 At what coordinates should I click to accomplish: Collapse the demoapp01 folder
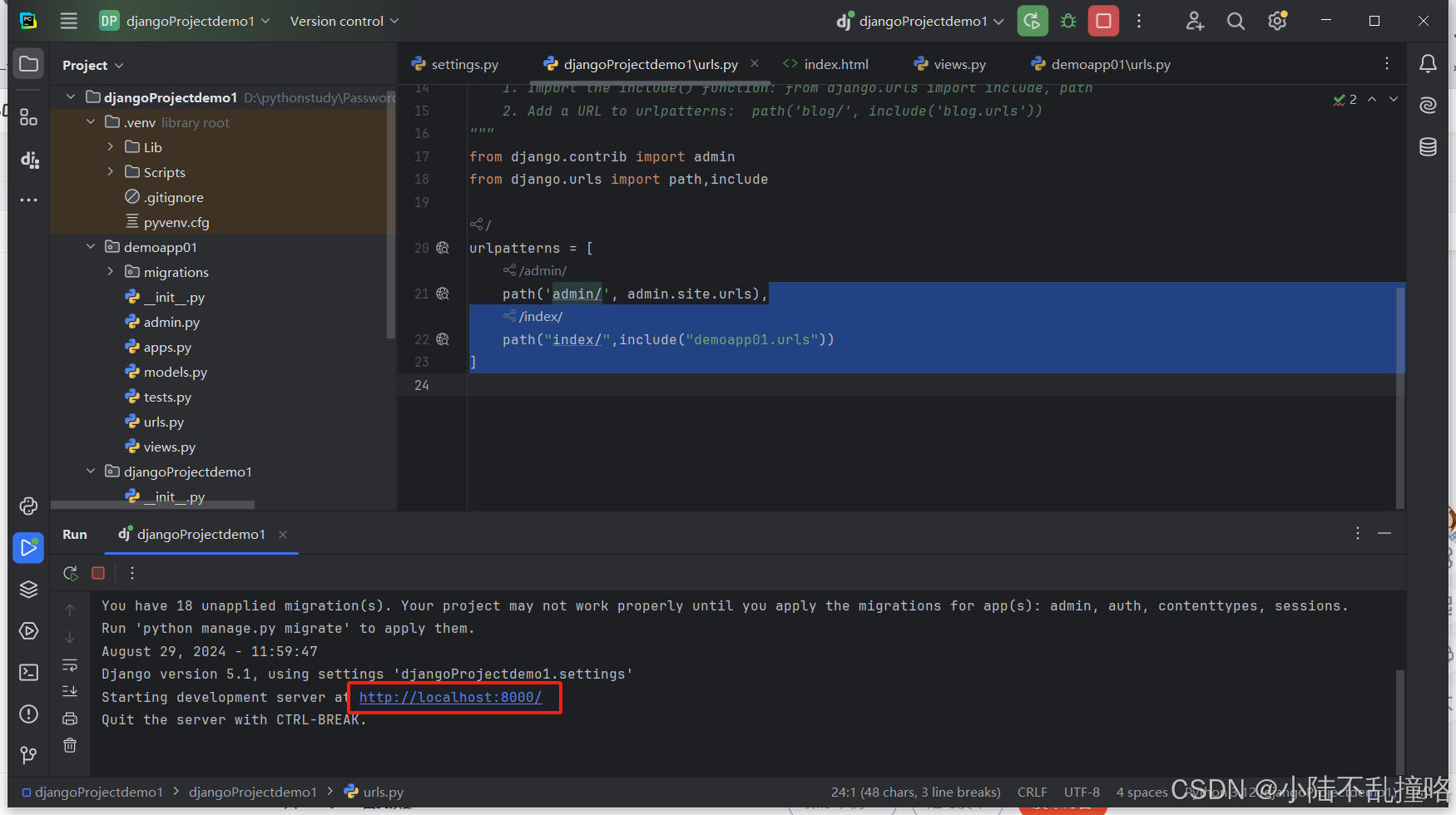click(x=92, y=247)
